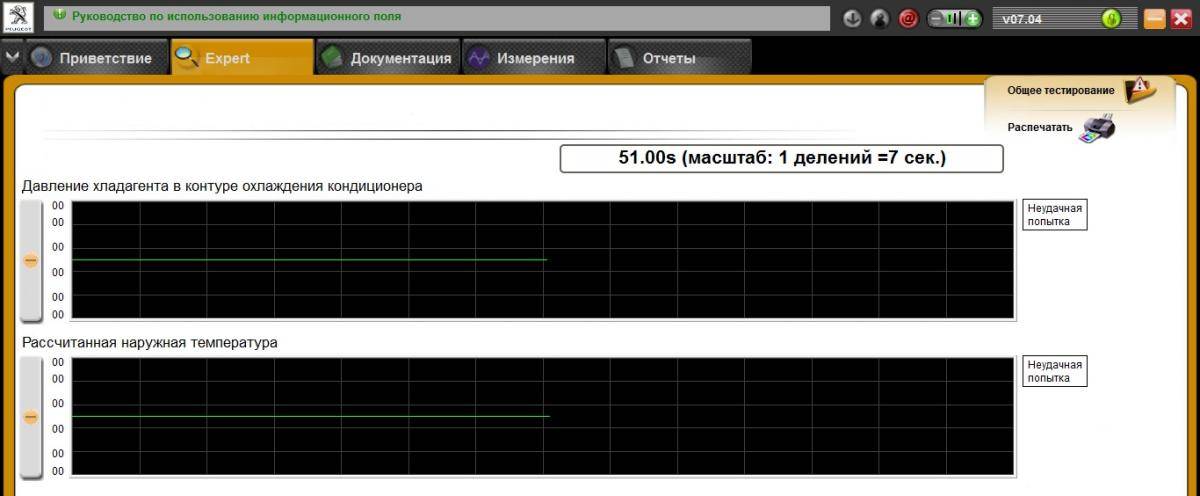The width and height of the screenshot is (1200, 496).
Task: Open the Измерения tab
Action: point(534,58)
